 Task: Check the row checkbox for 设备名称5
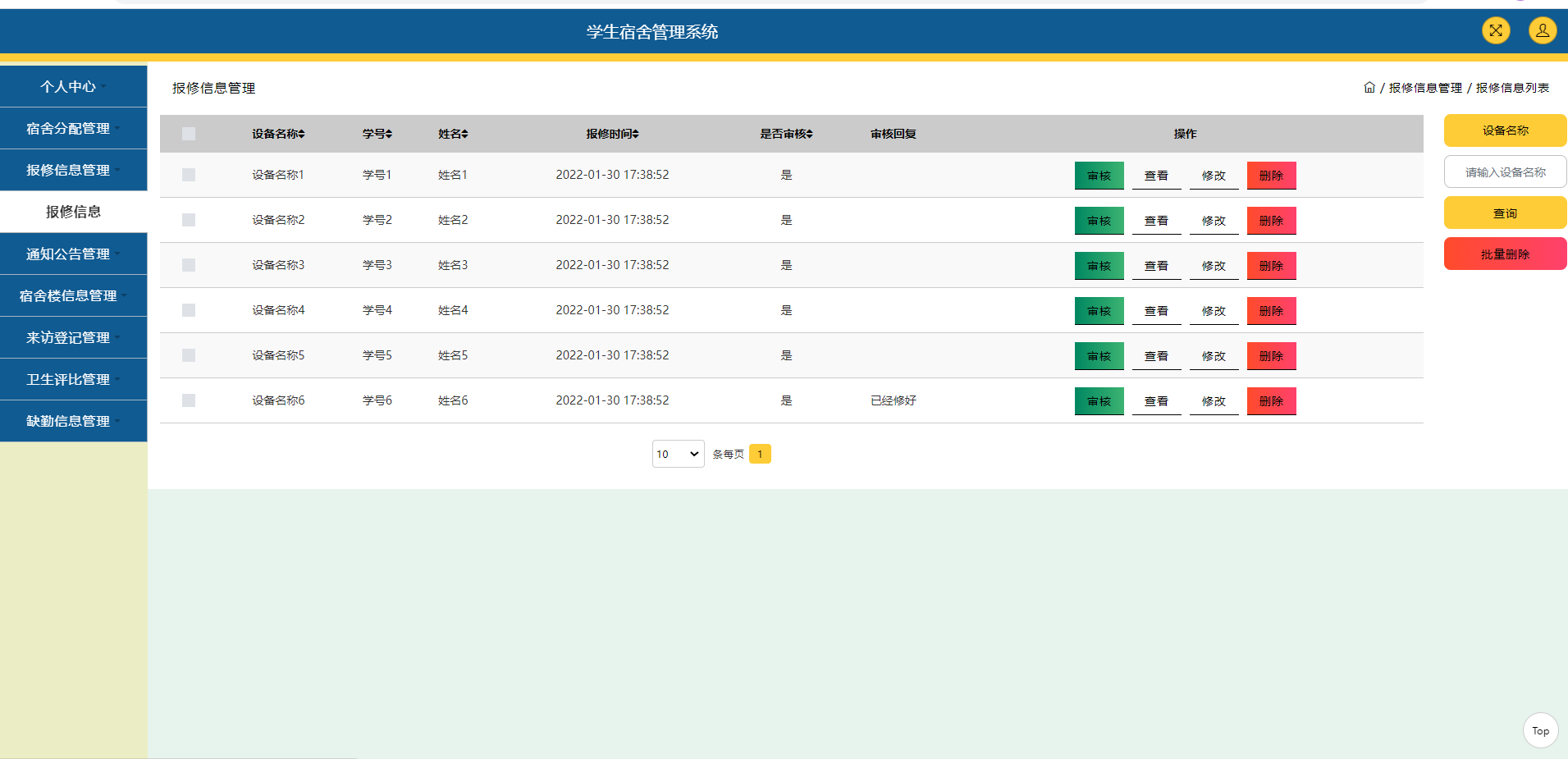189,355
